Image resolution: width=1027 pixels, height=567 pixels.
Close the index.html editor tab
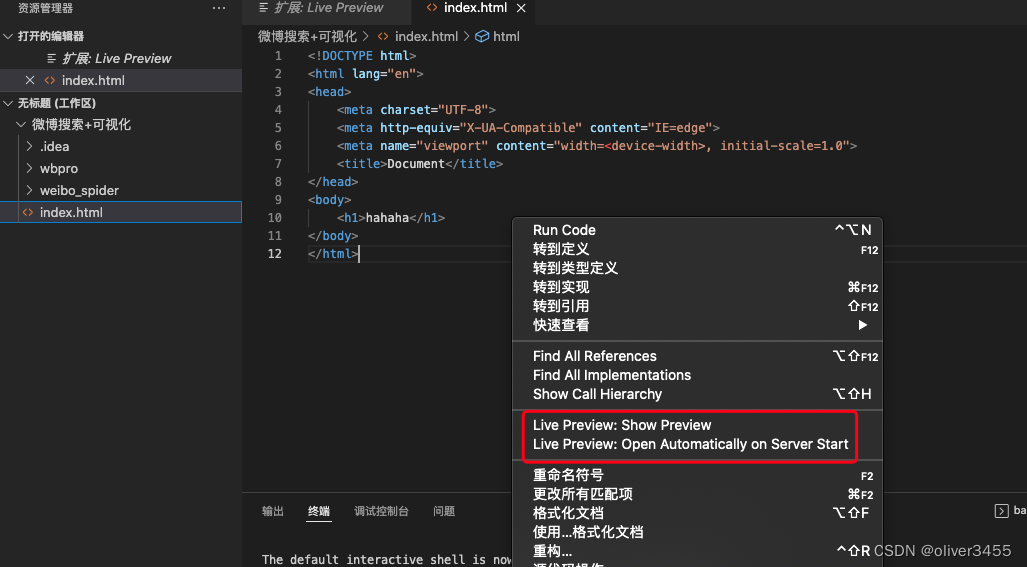pos(521,8)
